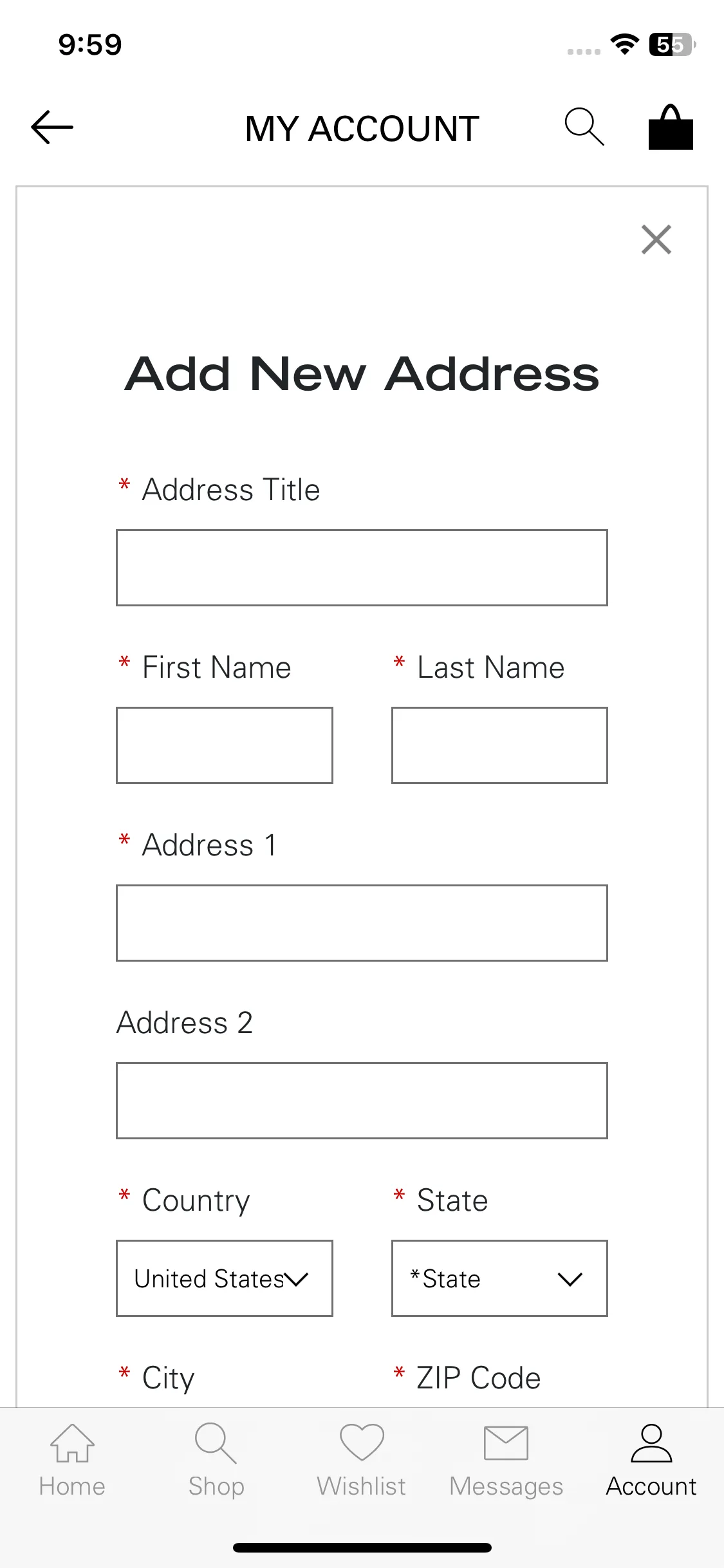Image resolution: width=724 pixels, height=1568 pixels.
Task: Tap the Wi-Fi status icon
Action: point(624,44)
